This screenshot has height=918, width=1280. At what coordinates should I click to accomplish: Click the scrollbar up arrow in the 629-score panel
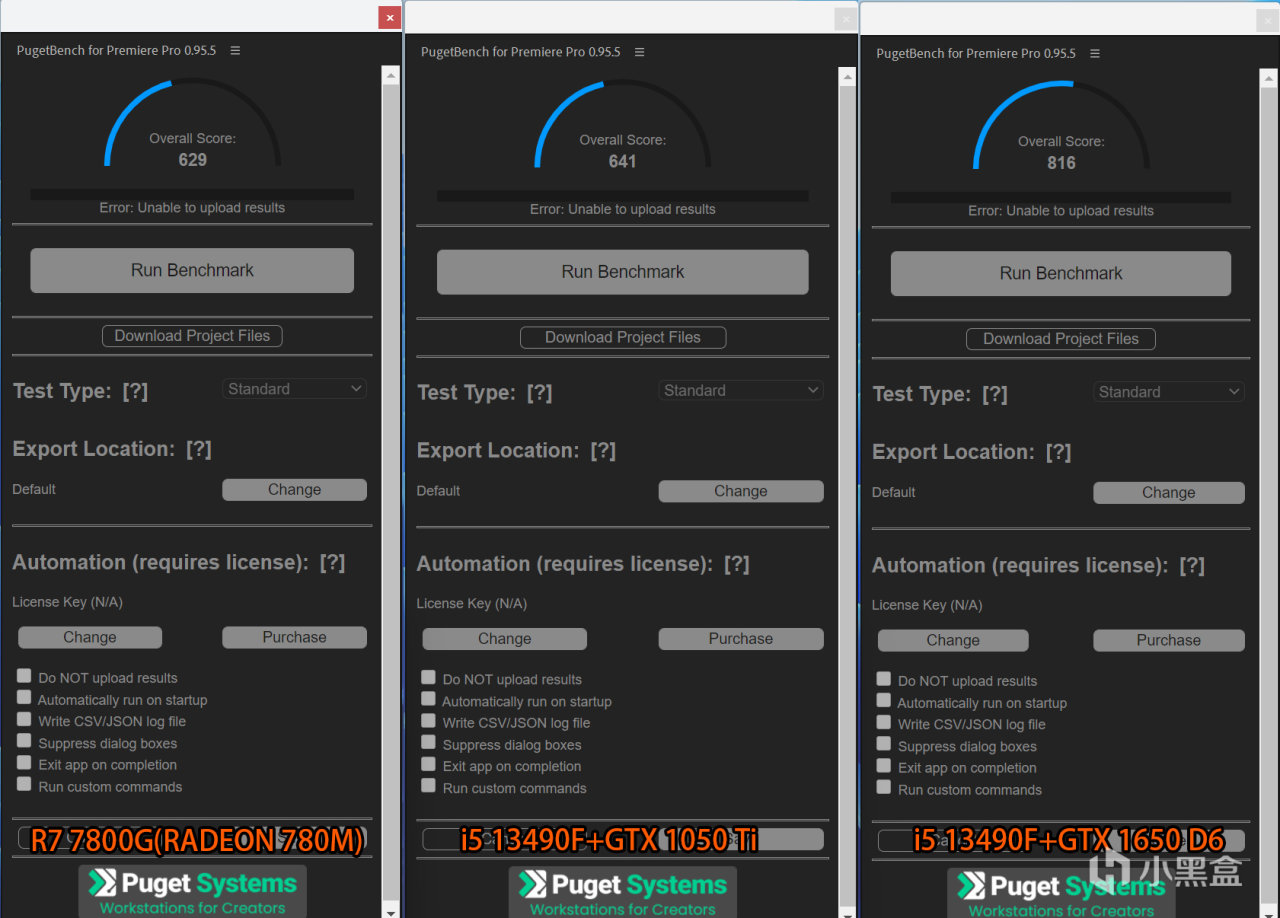coord(391,75)
